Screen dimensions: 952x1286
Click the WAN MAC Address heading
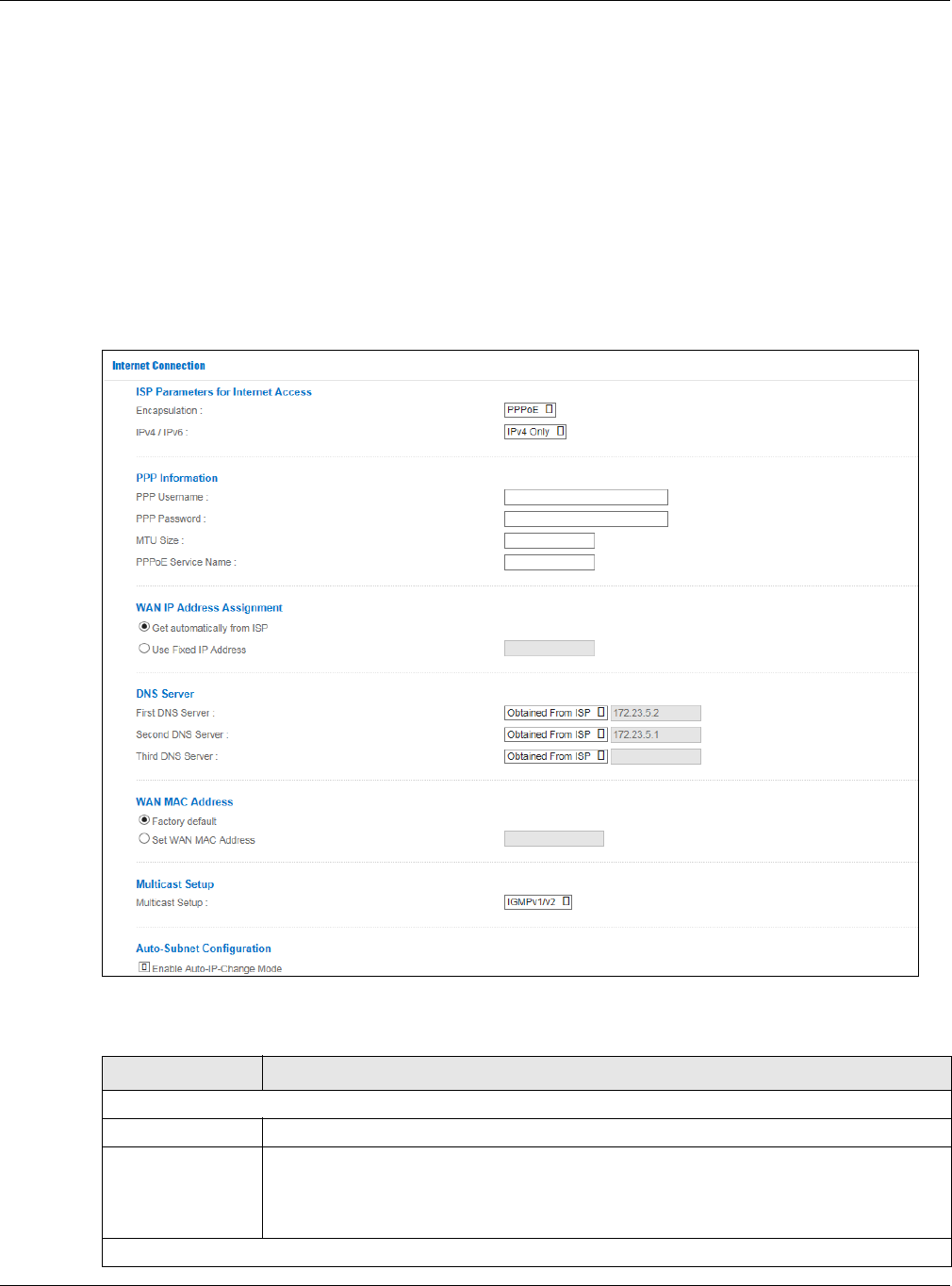(185, 802)
